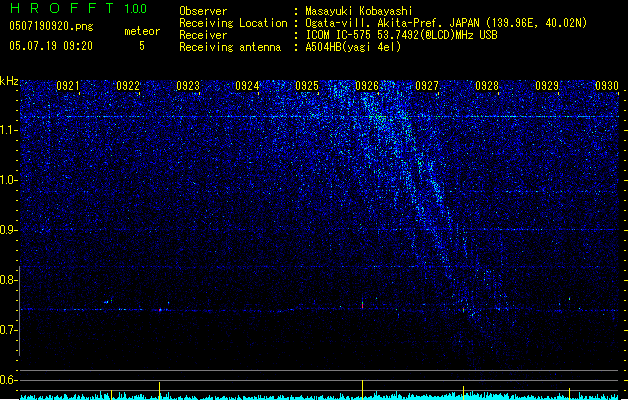Screen dimensions: 629x400
Task: Click the yellow meteor marker between 0927 and 0928
Action: (463, 392)
